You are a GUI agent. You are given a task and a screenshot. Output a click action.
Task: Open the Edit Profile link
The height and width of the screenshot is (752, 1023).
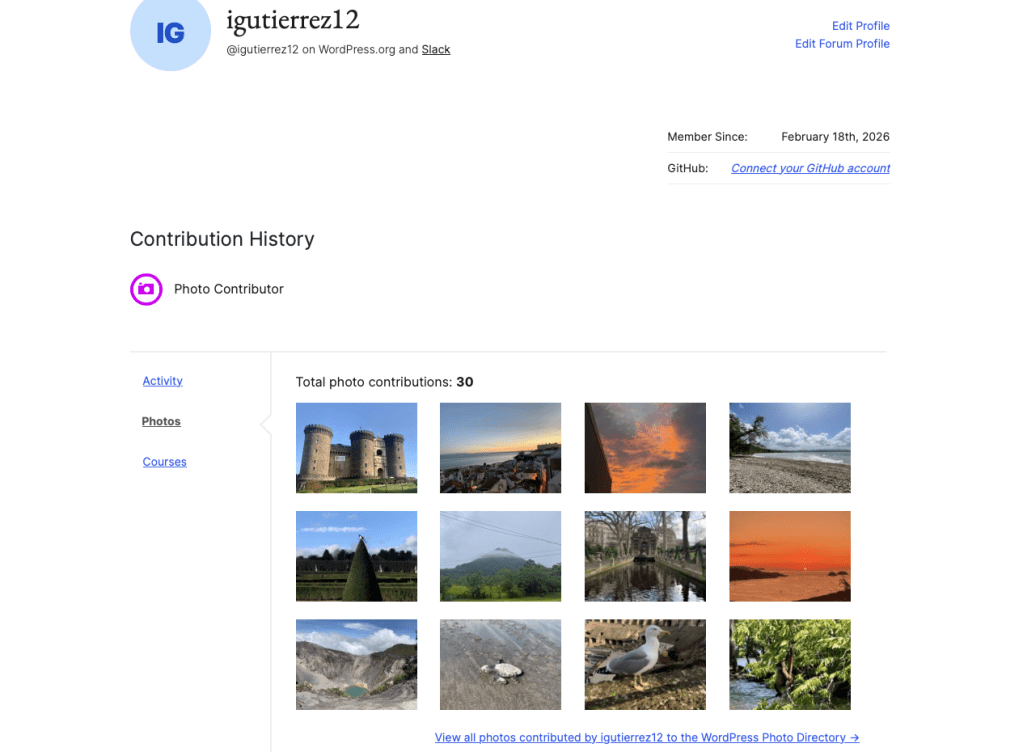(x=860, y=25)
